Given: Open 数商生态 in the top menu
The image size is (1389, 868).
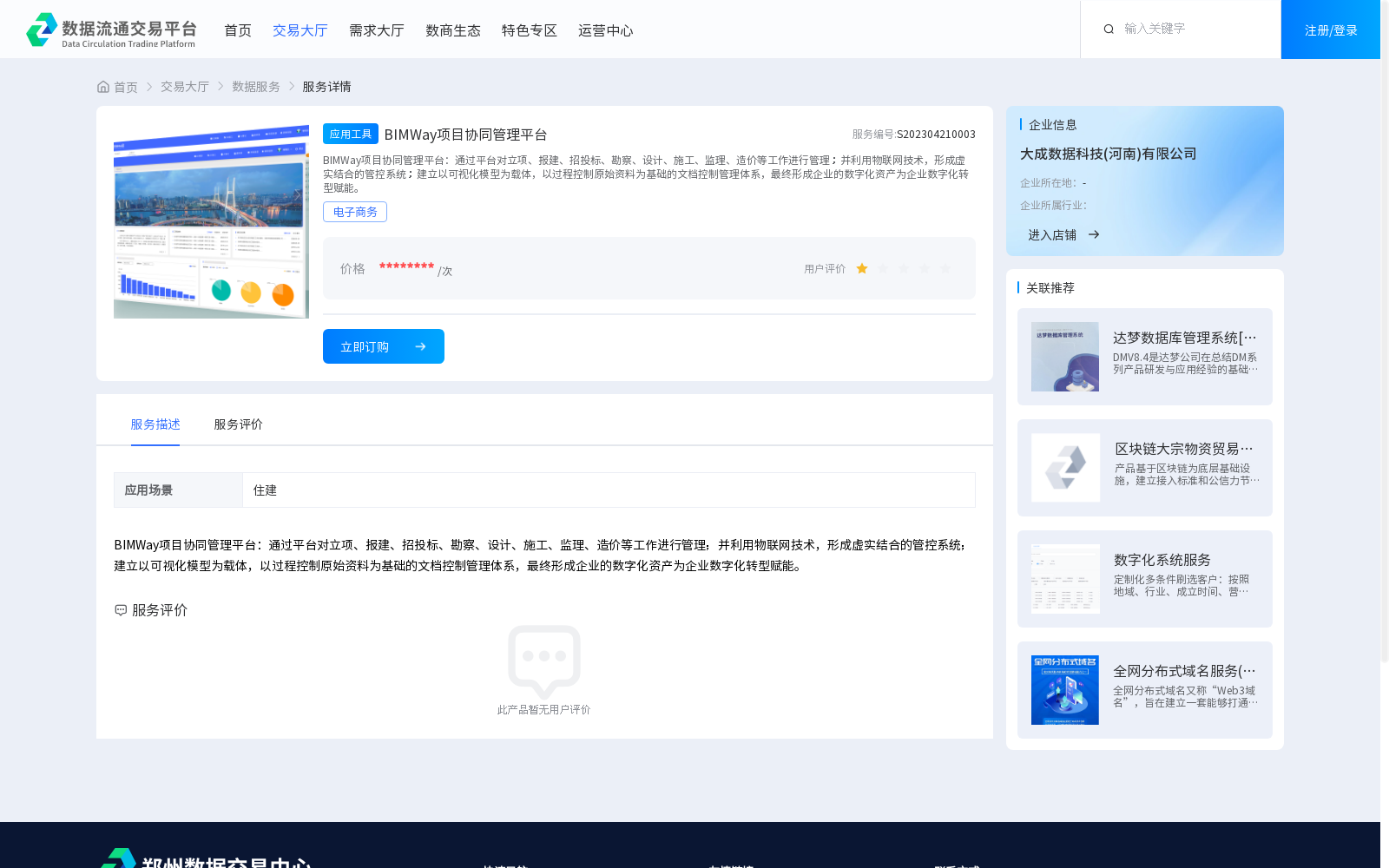Looking at the screenshot, I should (453, 30).
